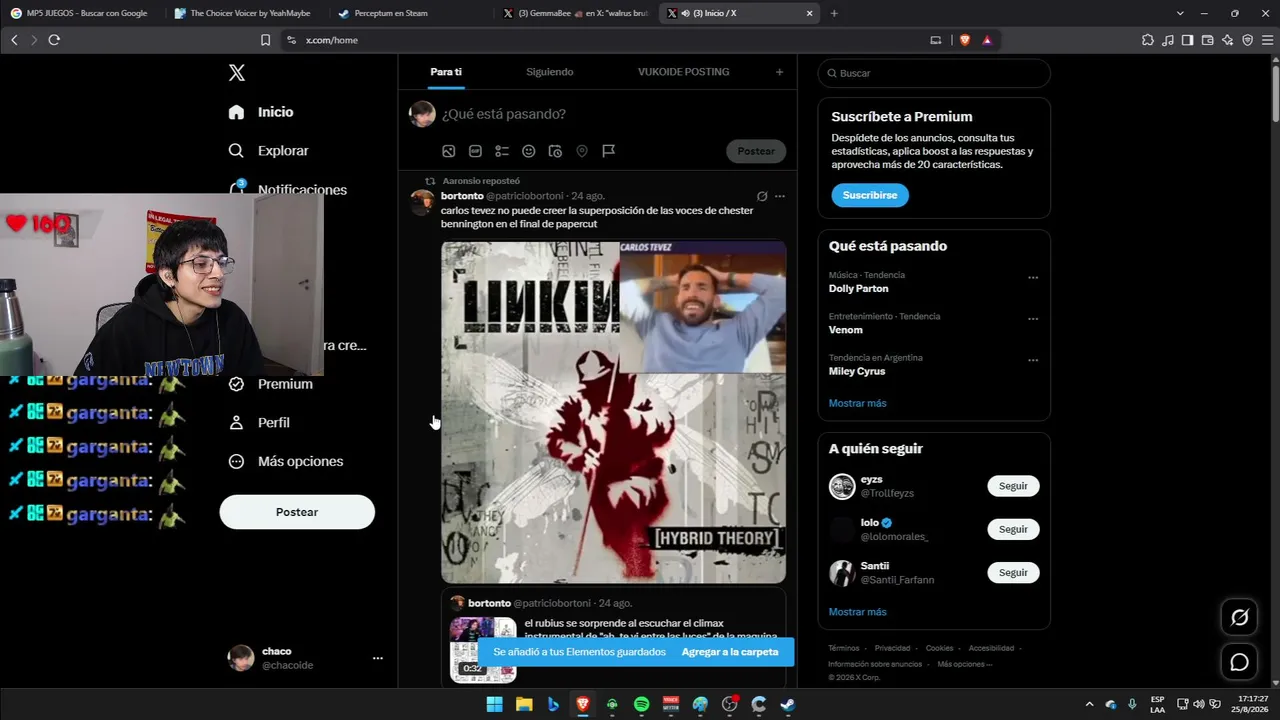Schedule the post with calendar icon
Screen dimensions: 1280x720
pyautogui.click(x=556, y=151)
